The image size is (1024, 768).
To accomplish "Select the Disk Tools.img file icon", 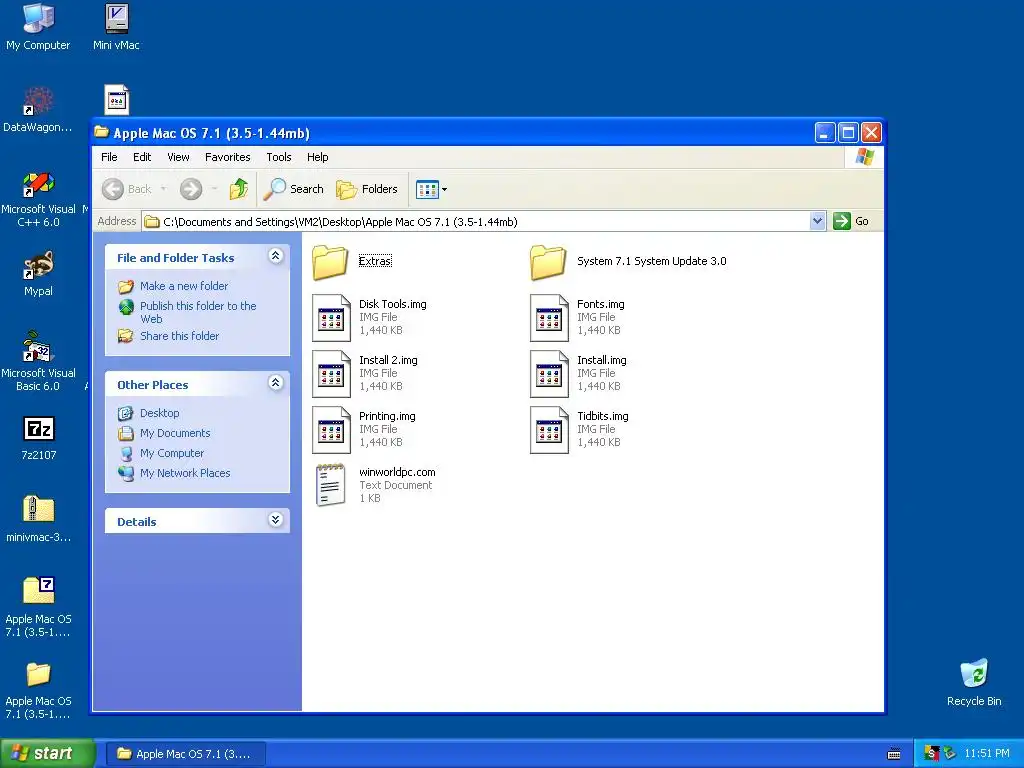I will coord(331,318).
